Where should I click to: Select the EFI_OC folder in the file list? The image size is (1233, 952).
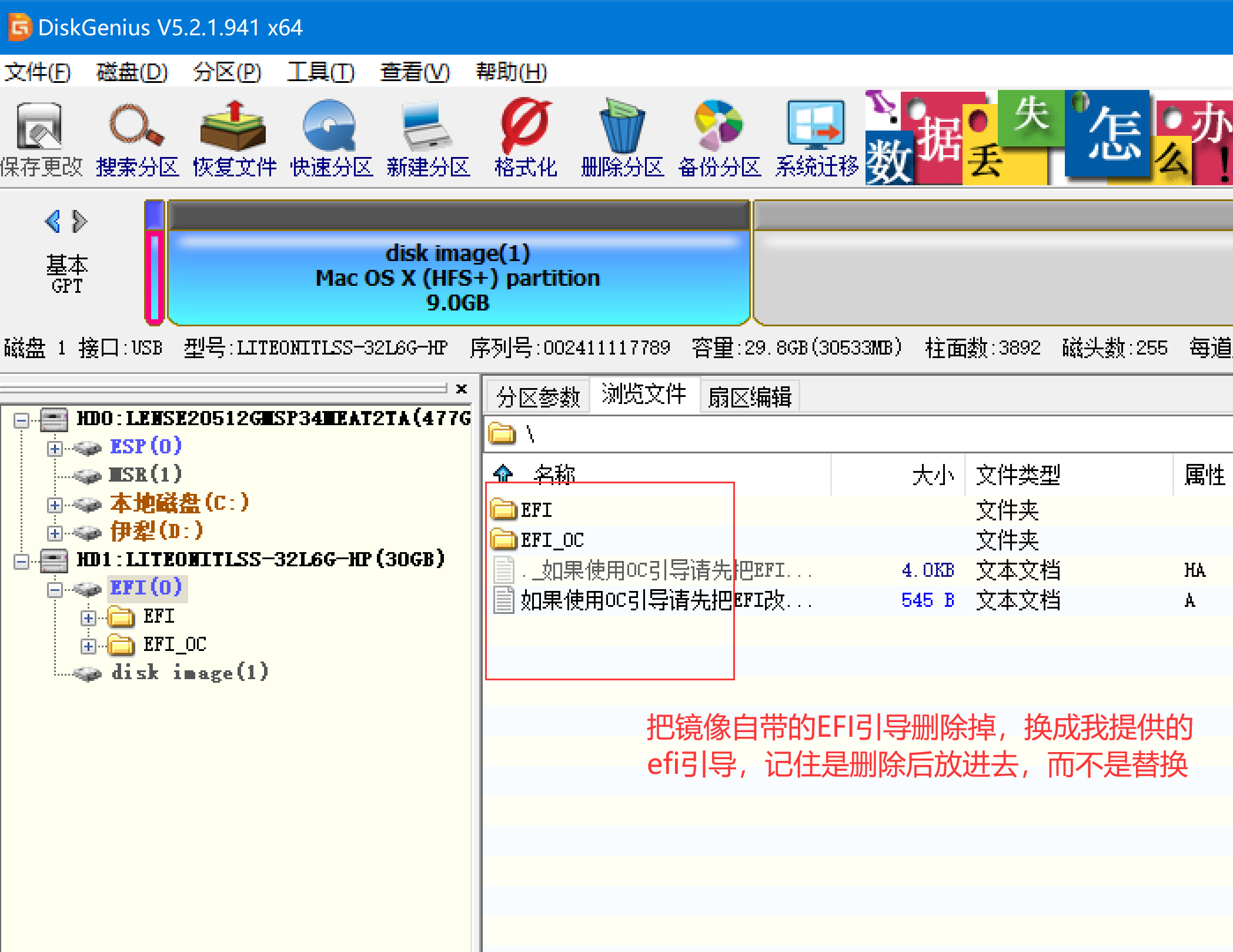point(552,540)
